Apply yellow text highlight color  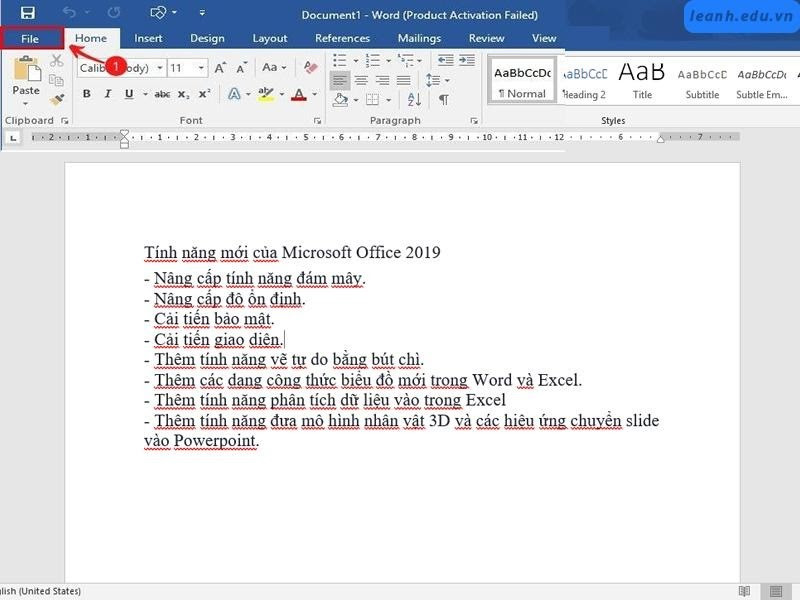click(266, 94)
